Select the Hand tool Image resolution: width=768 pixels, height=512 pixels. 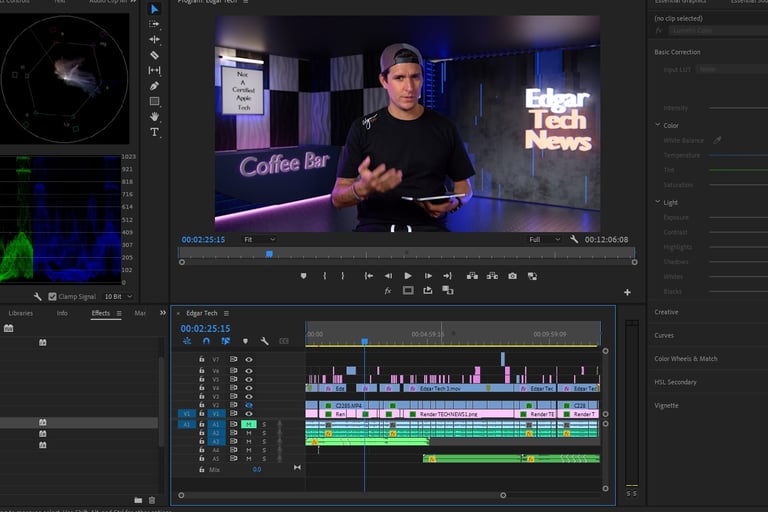click(x=154, y=117)
